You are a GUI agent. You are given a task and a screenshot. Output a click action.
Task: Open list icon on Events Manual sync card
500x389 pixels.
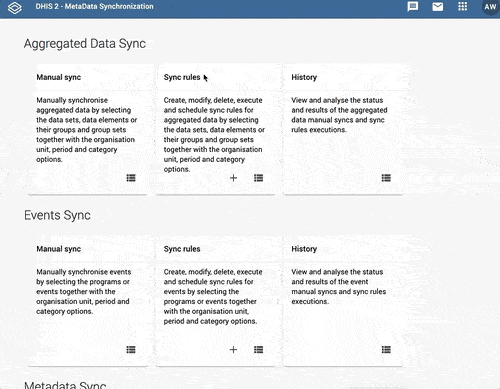click(131, 350)
